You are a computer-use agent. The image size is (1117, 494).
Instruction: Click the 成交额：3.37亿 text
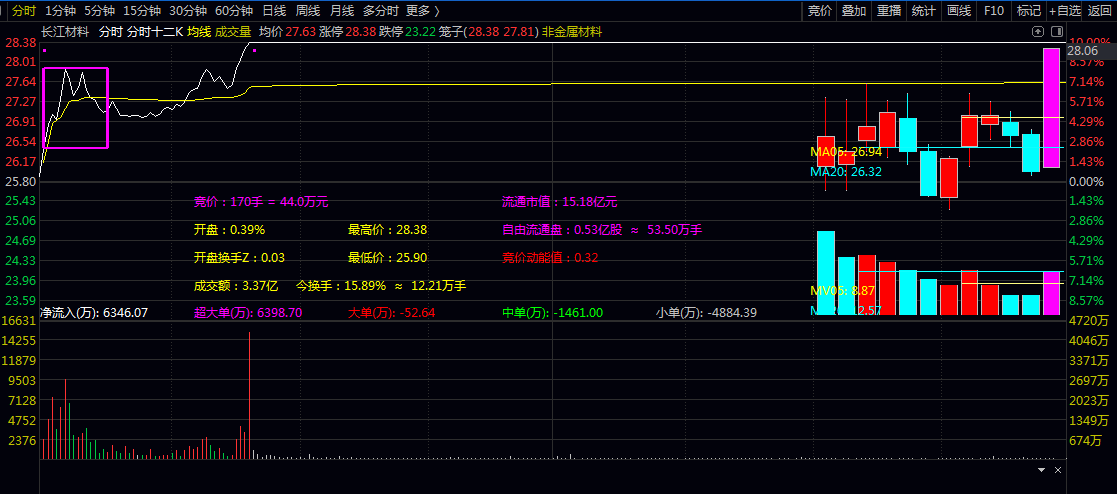point(236,286)
